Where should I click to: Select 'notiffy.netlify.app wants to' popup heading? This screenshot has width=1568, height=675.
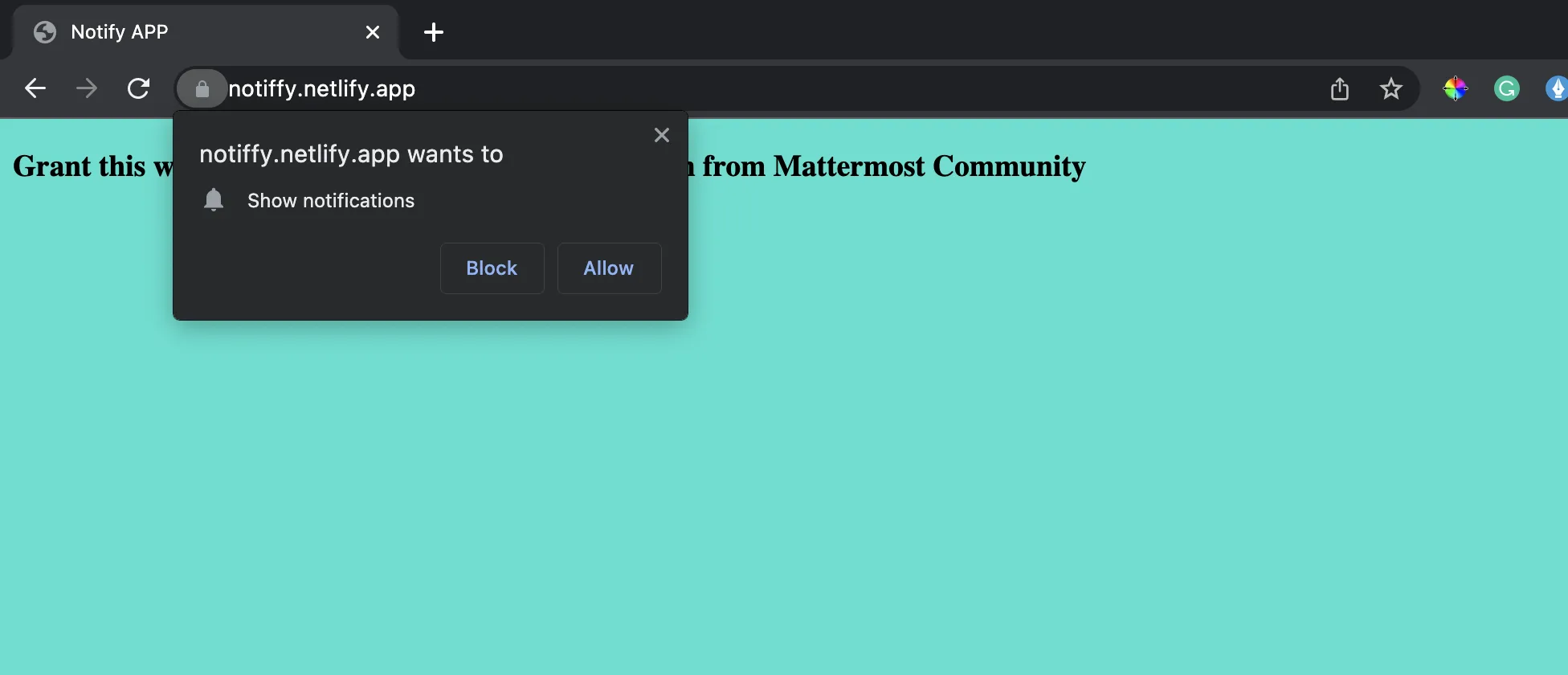coord(351,153)
